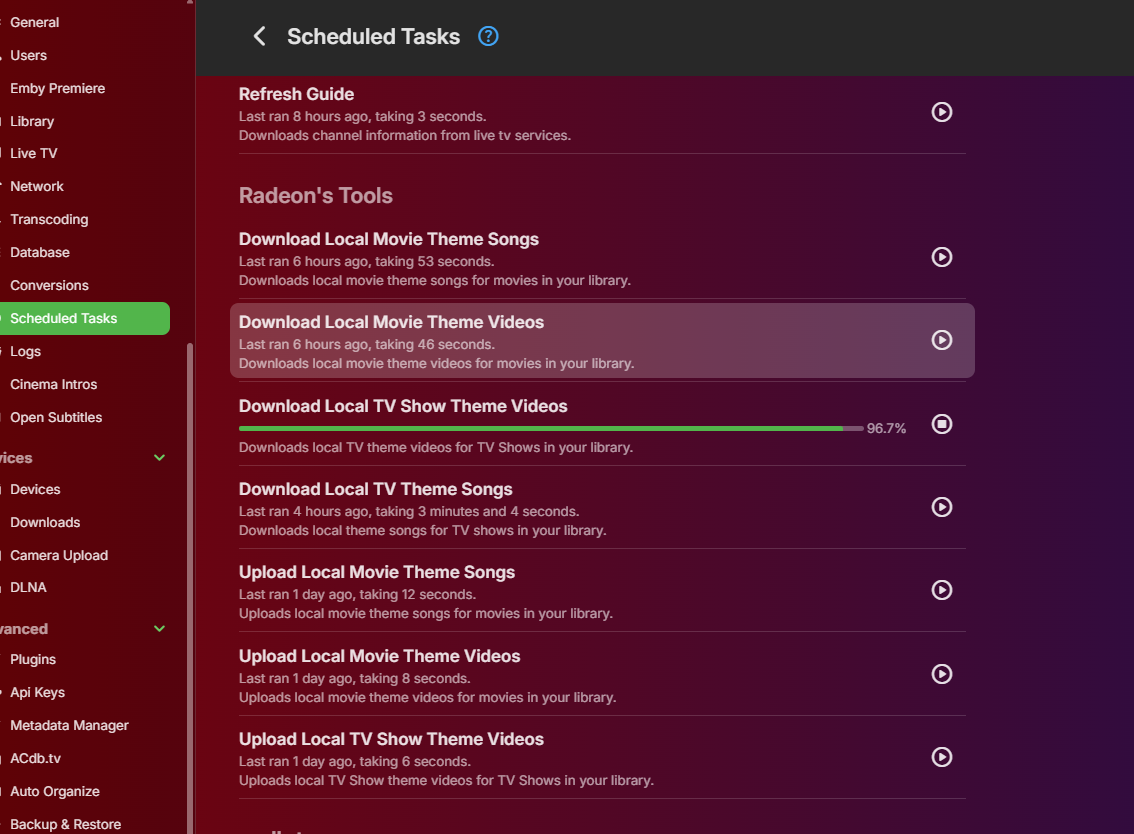Run Upload Local Movie Theme Videos task
The height and width of the screenshot is (834, 1134).
coord(941,674)
